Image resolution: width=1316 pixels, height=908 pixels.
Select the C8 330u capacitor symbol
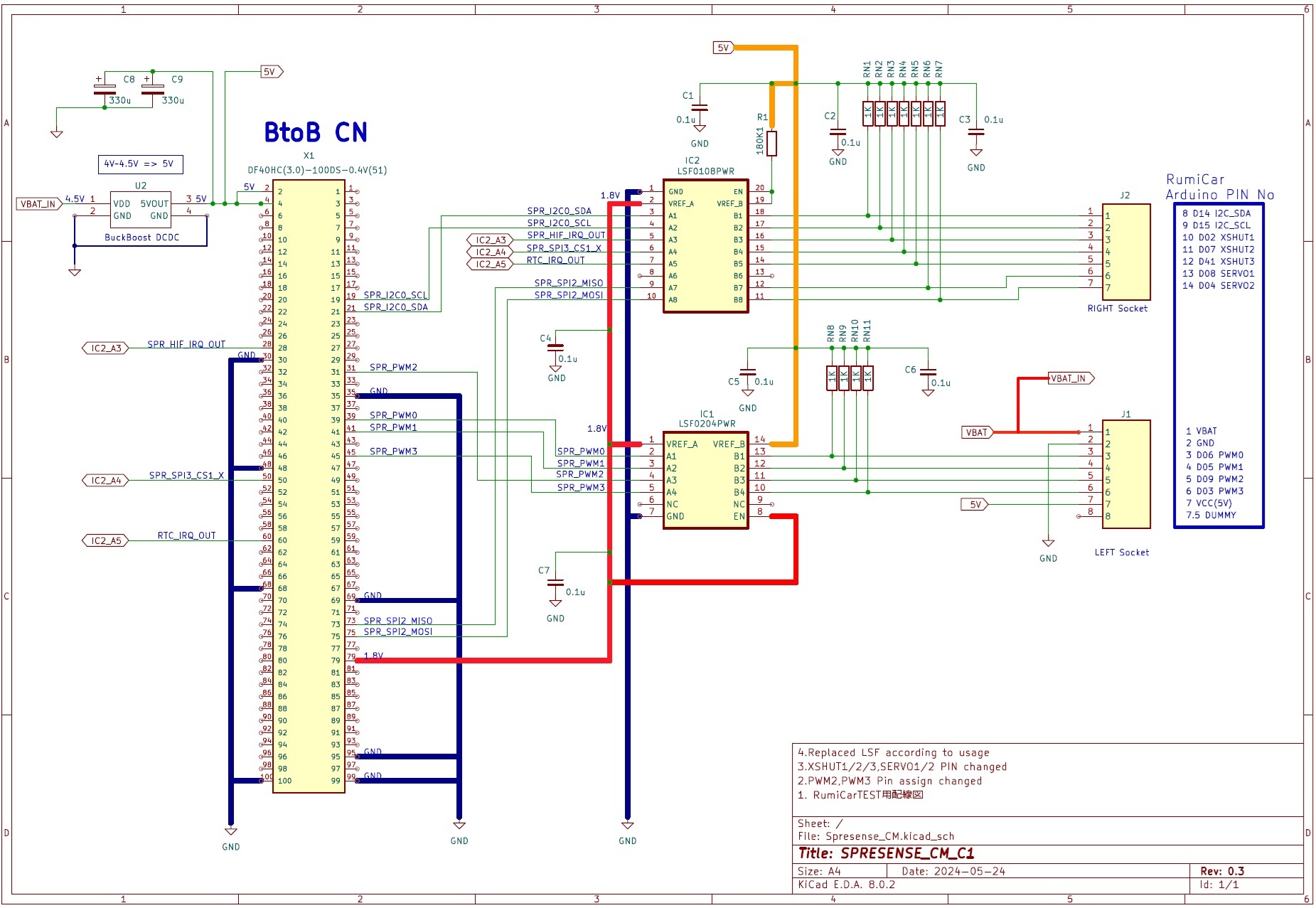coord(105,88)
